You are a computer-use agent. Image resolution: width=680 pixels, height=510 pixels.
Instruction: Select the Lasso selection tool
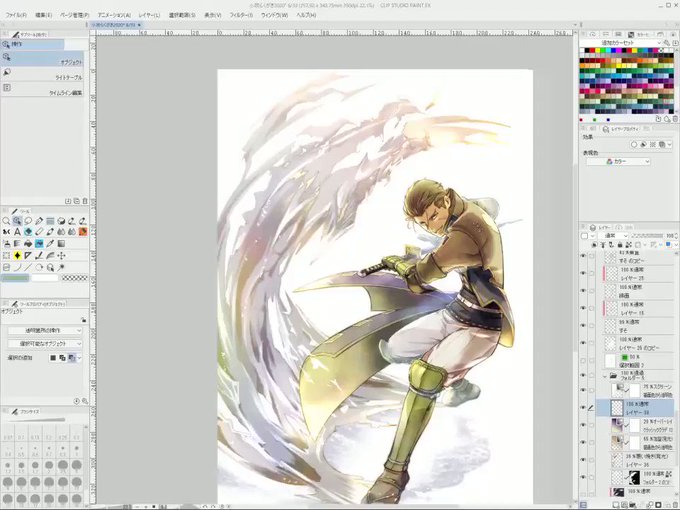[x=28, y=221]
